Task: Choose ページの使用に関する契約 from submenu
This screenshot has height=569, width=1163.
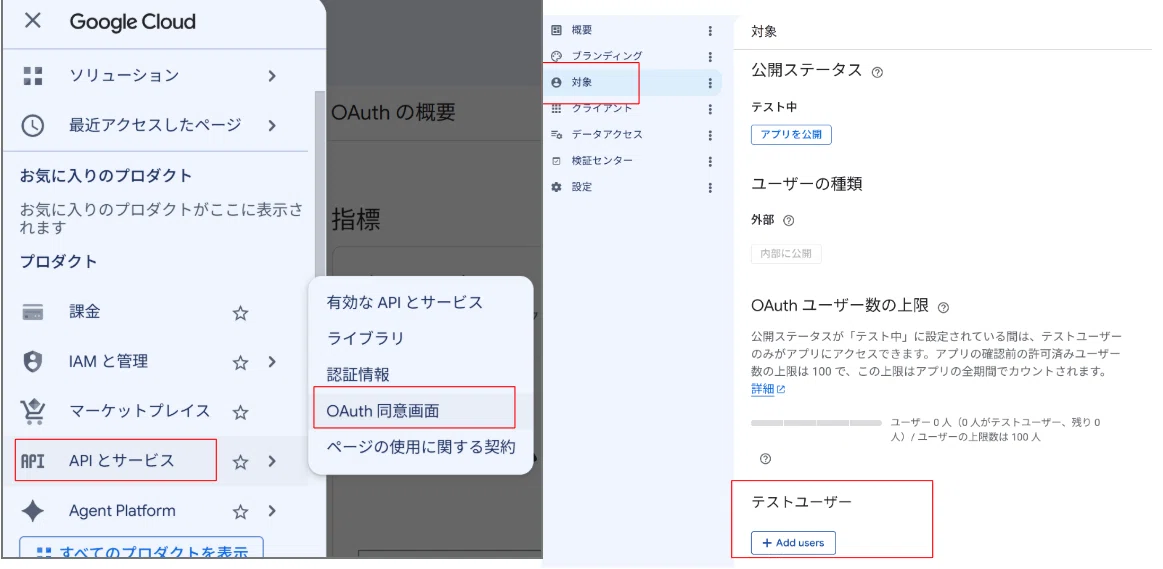Action: (x=421, y=447)
